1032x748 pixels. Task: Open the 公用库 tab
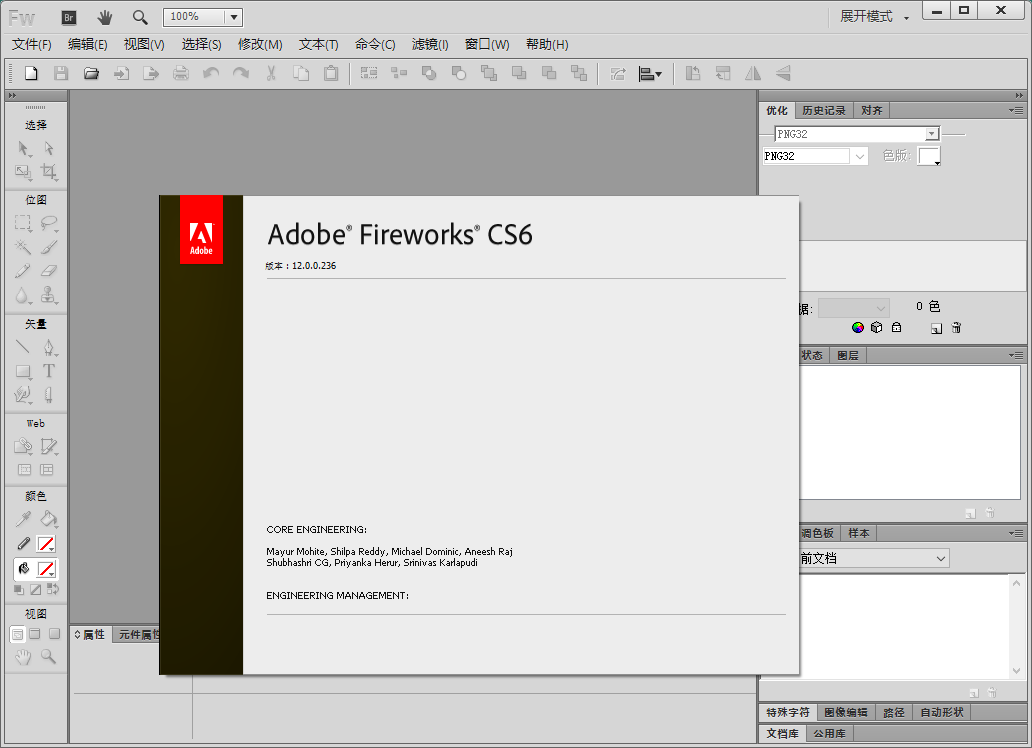click(x=828, y=734)
